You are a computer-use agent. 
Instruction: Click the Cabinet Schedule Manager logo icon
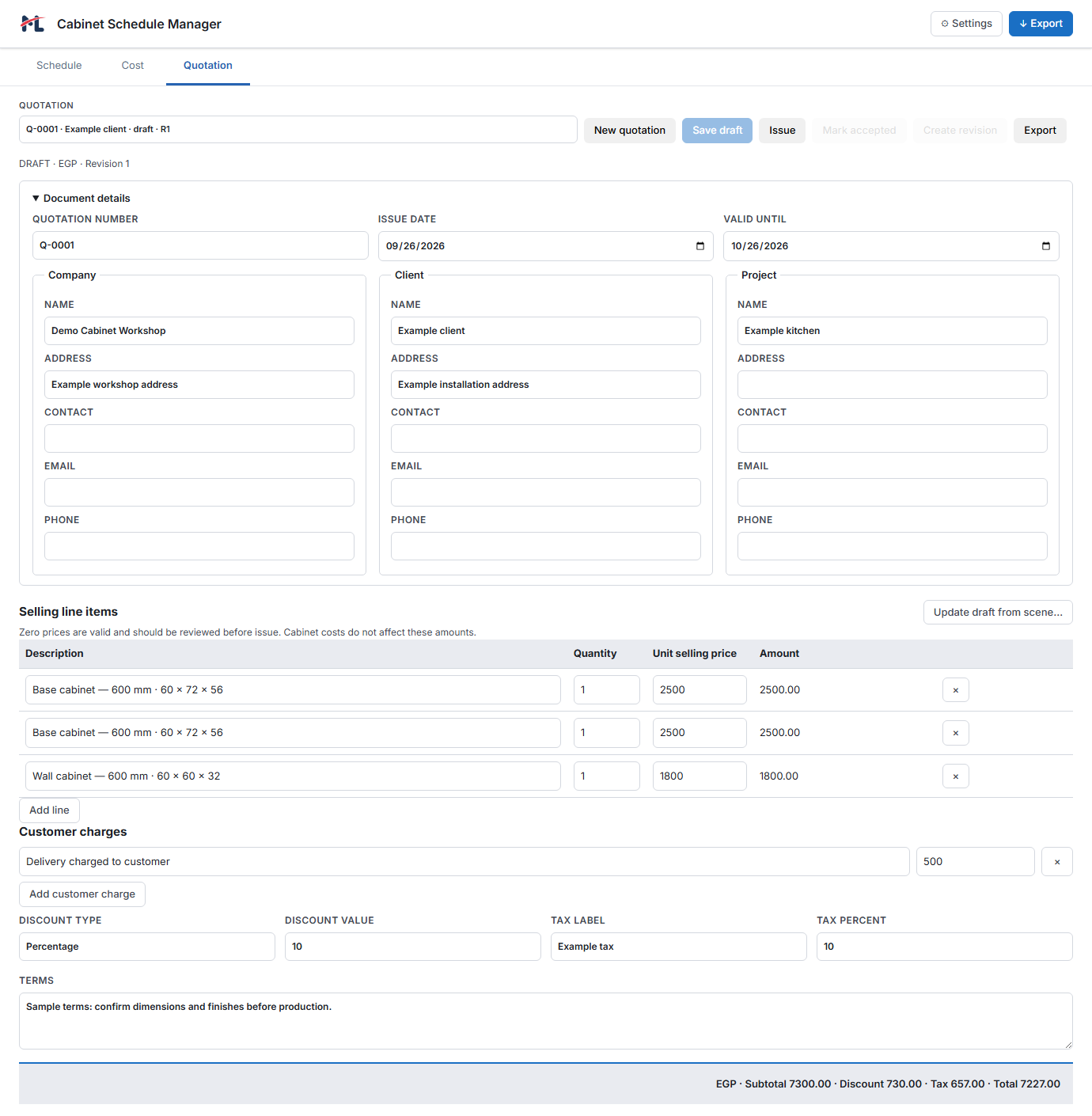click(32, 24)
